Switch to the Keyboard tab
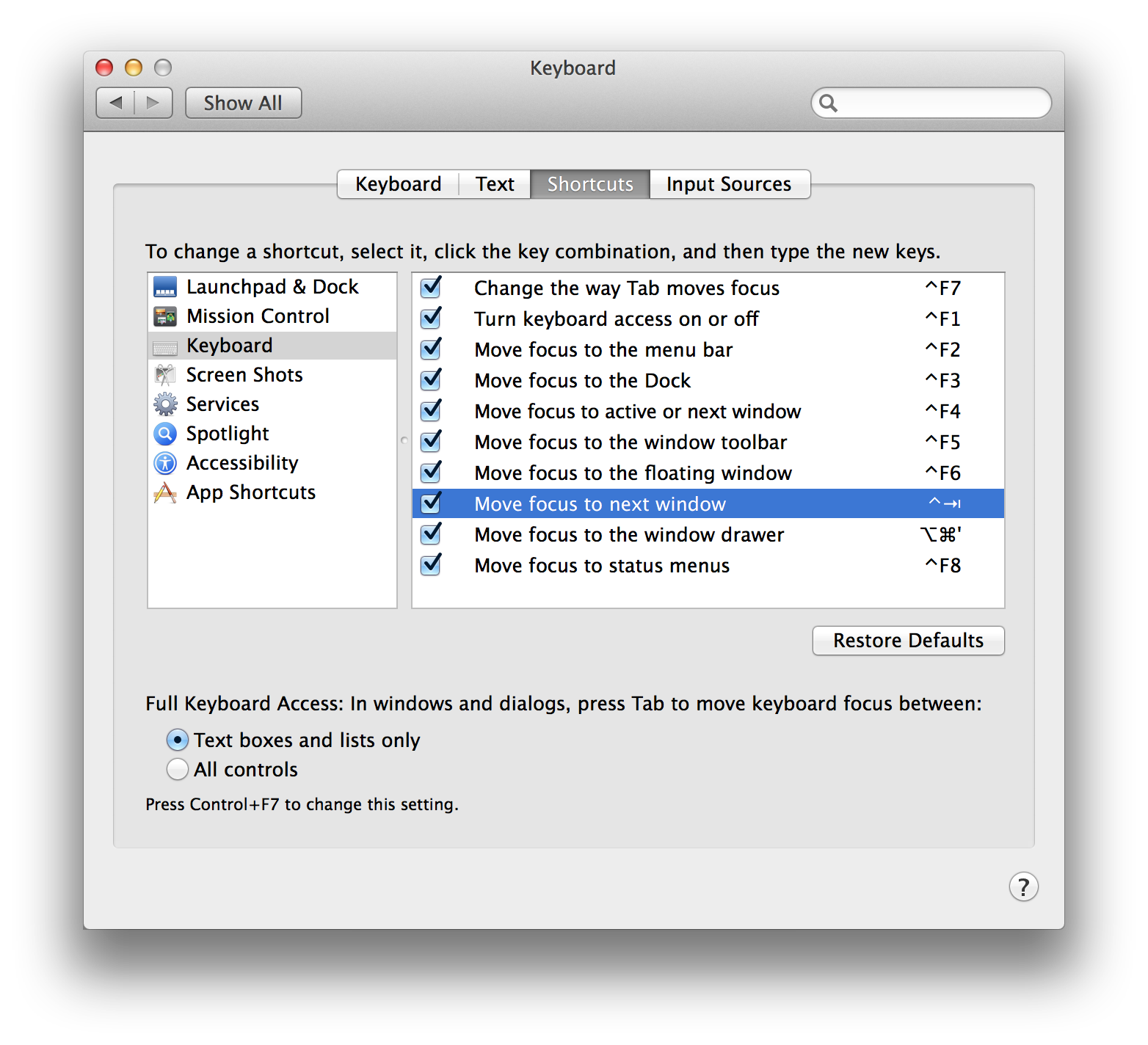Viewport: 1148px width, 1045px height. coord(398,184)
